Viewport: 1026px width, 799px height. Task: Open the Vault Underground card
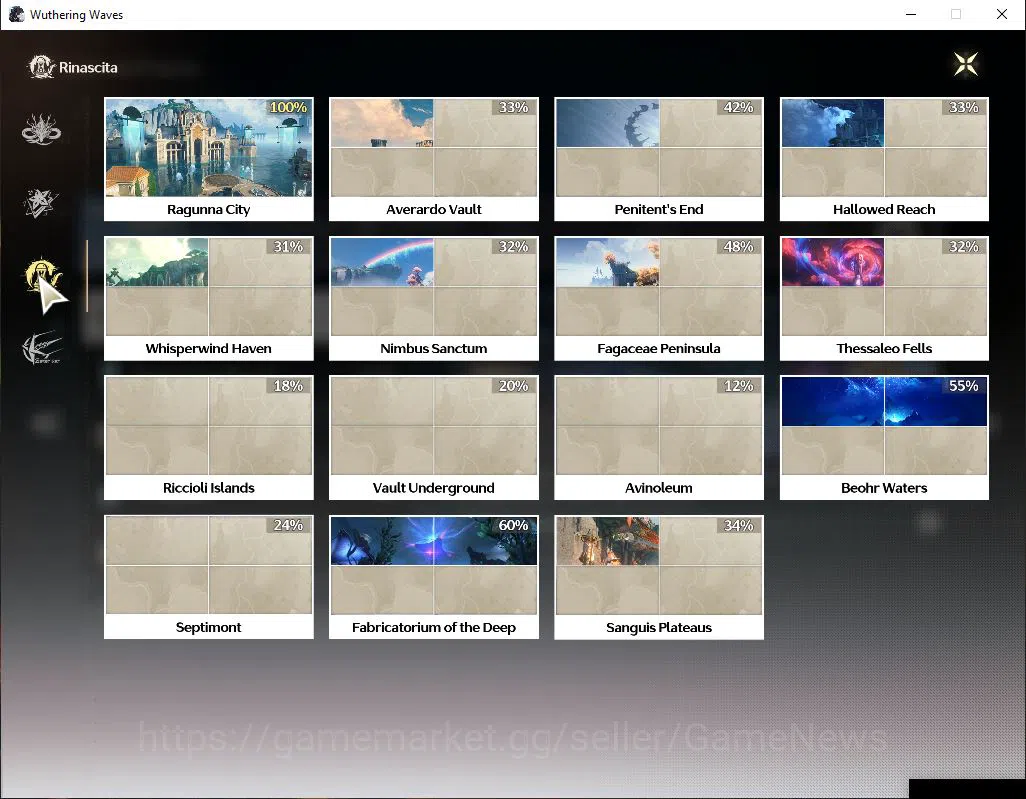click(x=434, y=438)
